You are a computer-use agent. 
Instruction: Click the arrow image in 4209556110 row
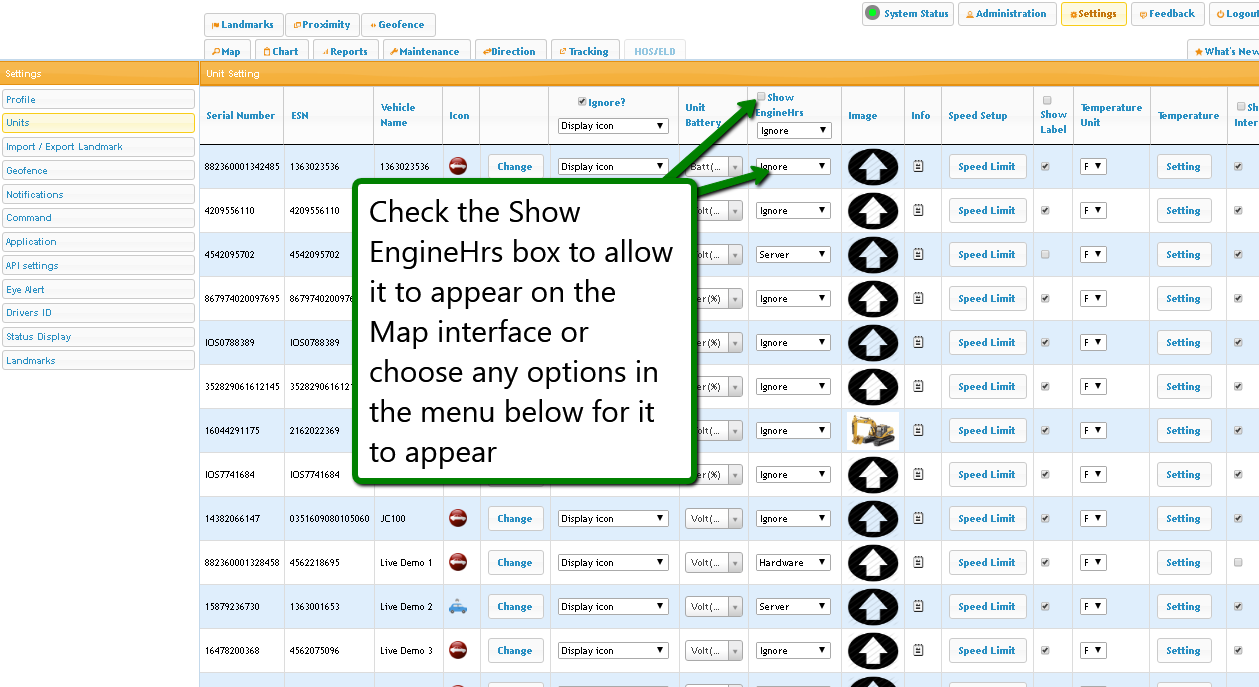872,211
